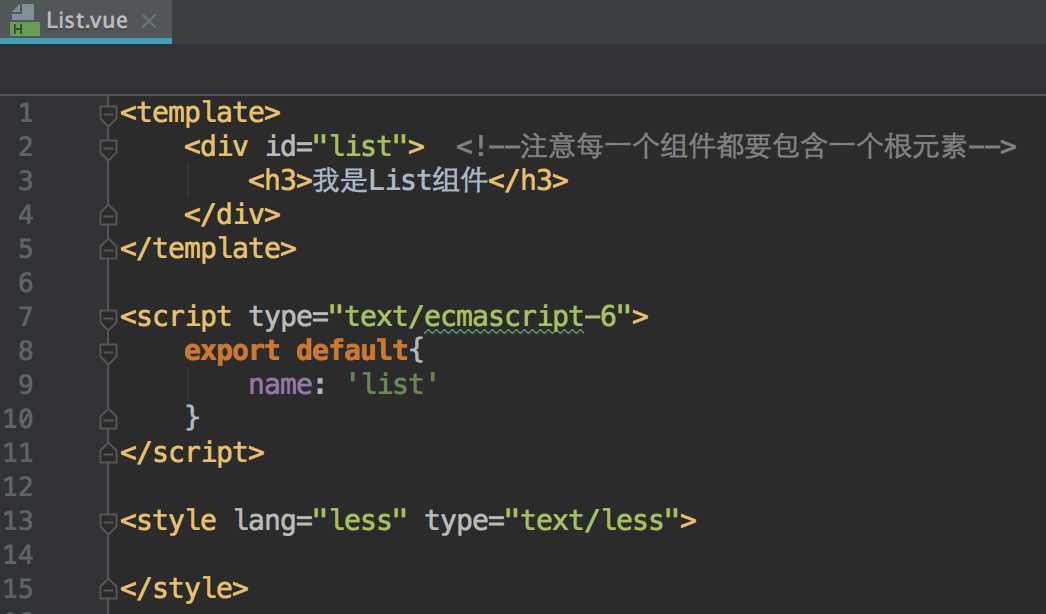
Task: Click the closing </template> tag
Action: pos(208,249)
